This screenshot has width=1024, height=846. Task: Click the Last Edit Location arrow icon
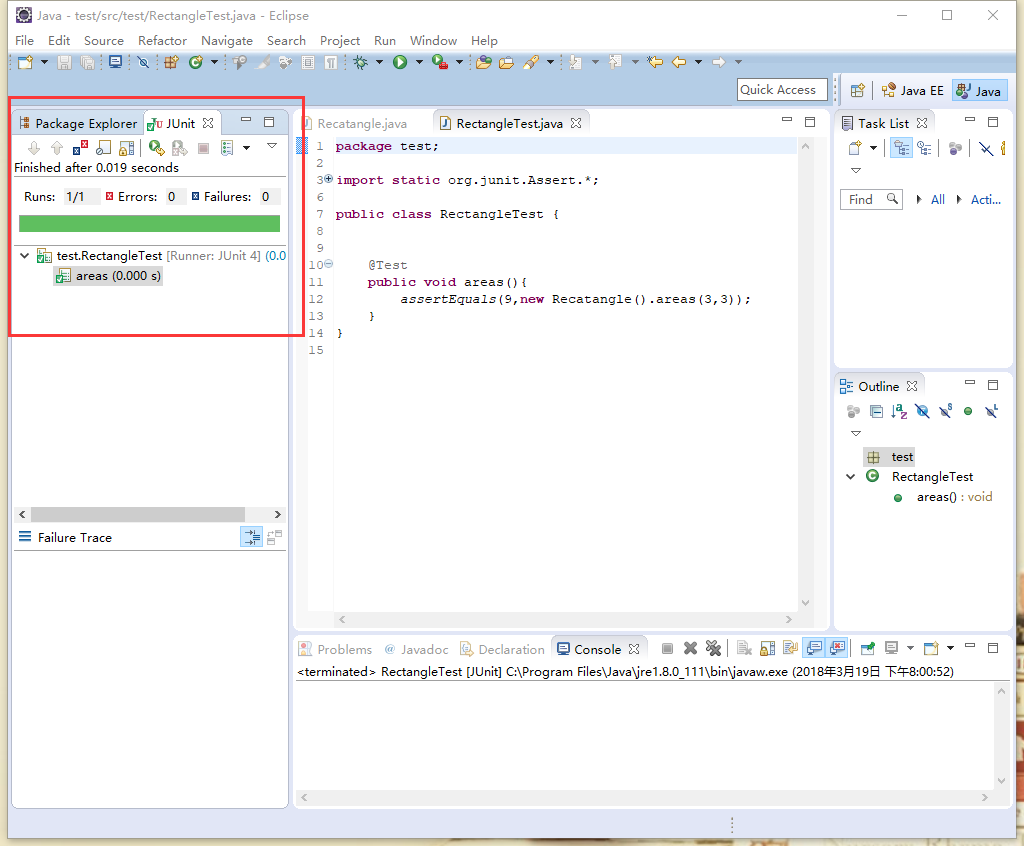click(x=655, y=62)
